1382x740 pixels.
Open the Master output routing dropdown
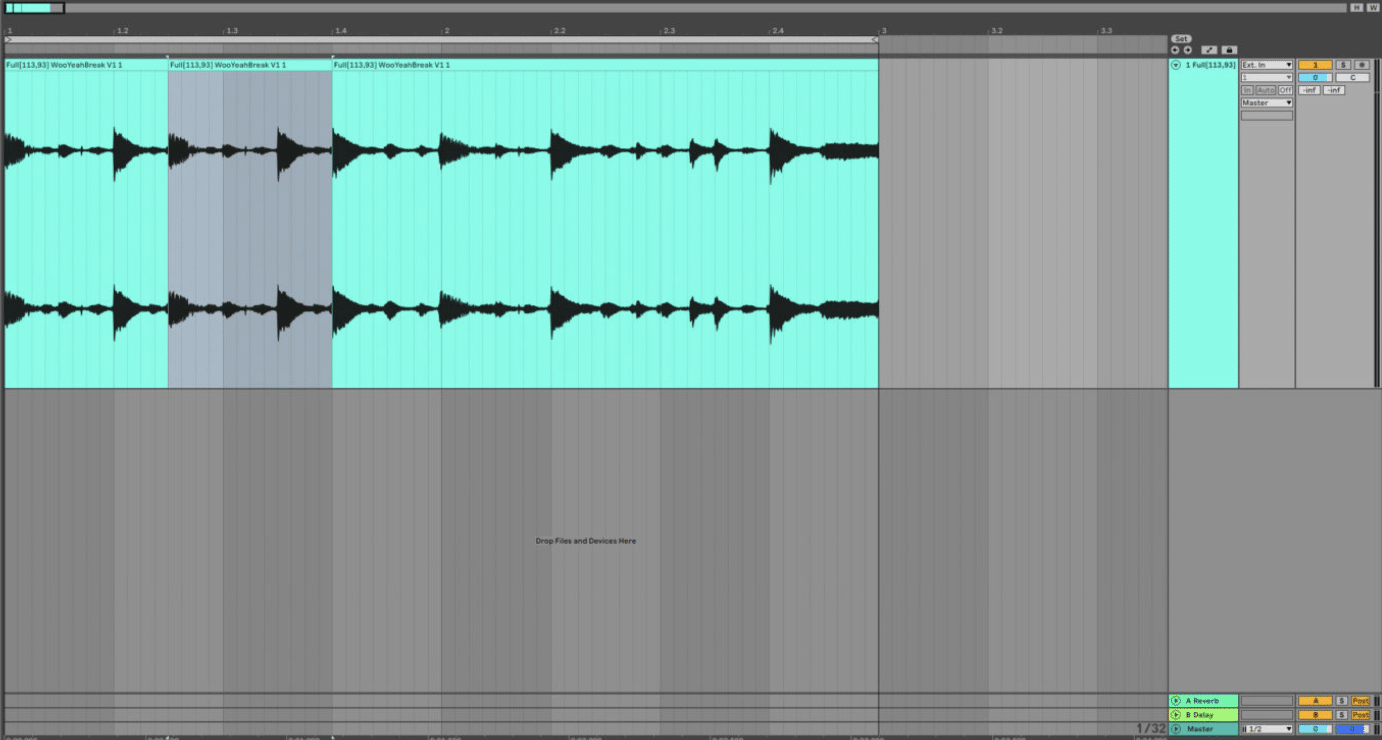click(x=1267, y=102)
